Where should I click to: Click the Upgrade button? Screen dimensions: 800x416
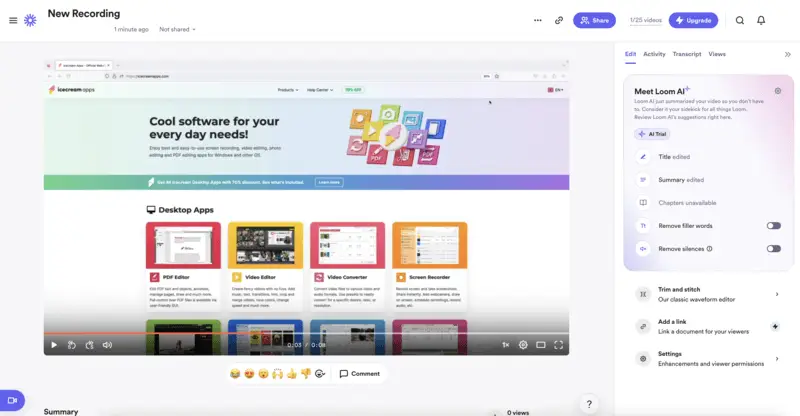click(693, 20)
